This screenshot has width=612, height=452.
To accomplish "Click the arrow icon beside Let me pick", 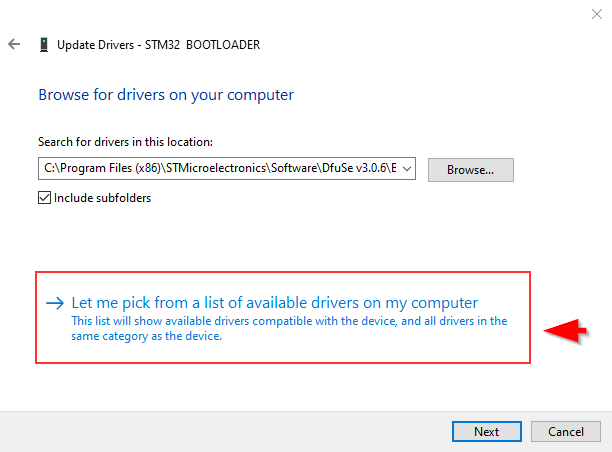I will point(55,303).
